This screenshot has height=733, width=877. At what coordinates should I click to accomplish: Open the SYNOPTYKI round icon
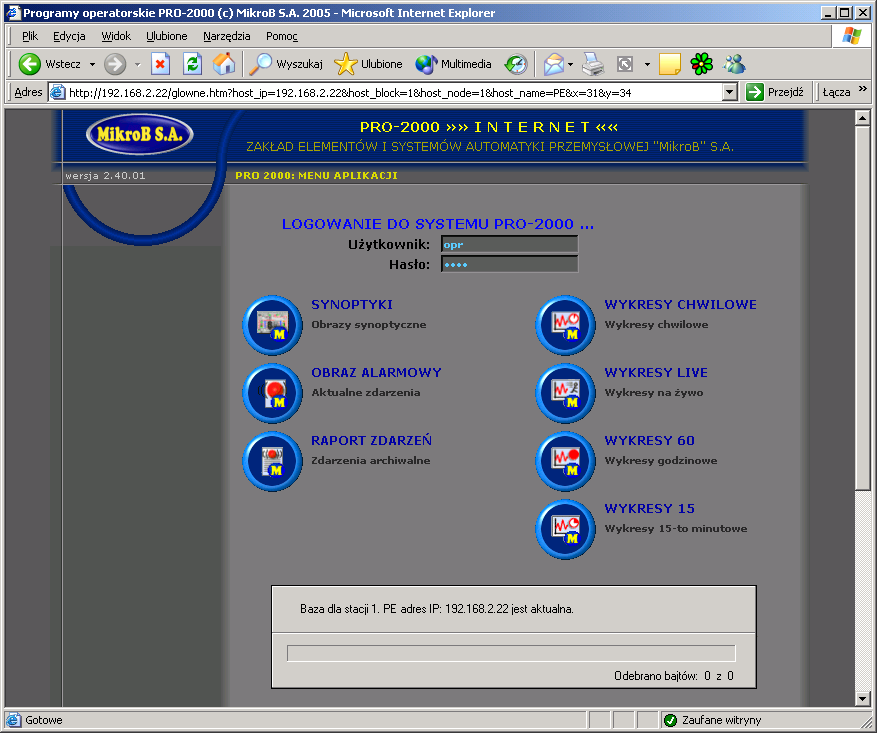272,325
